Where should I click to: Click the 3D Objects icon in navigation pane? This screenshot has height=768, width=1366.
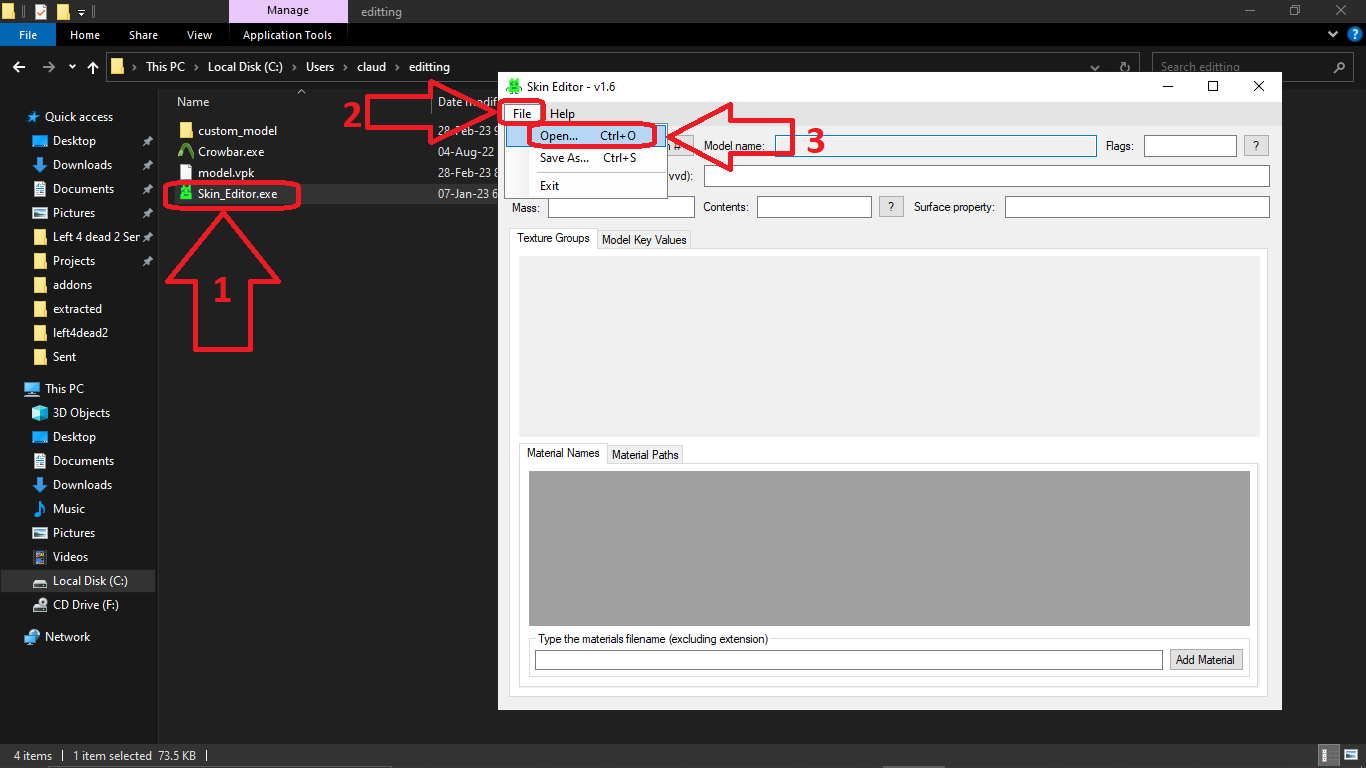40,413
